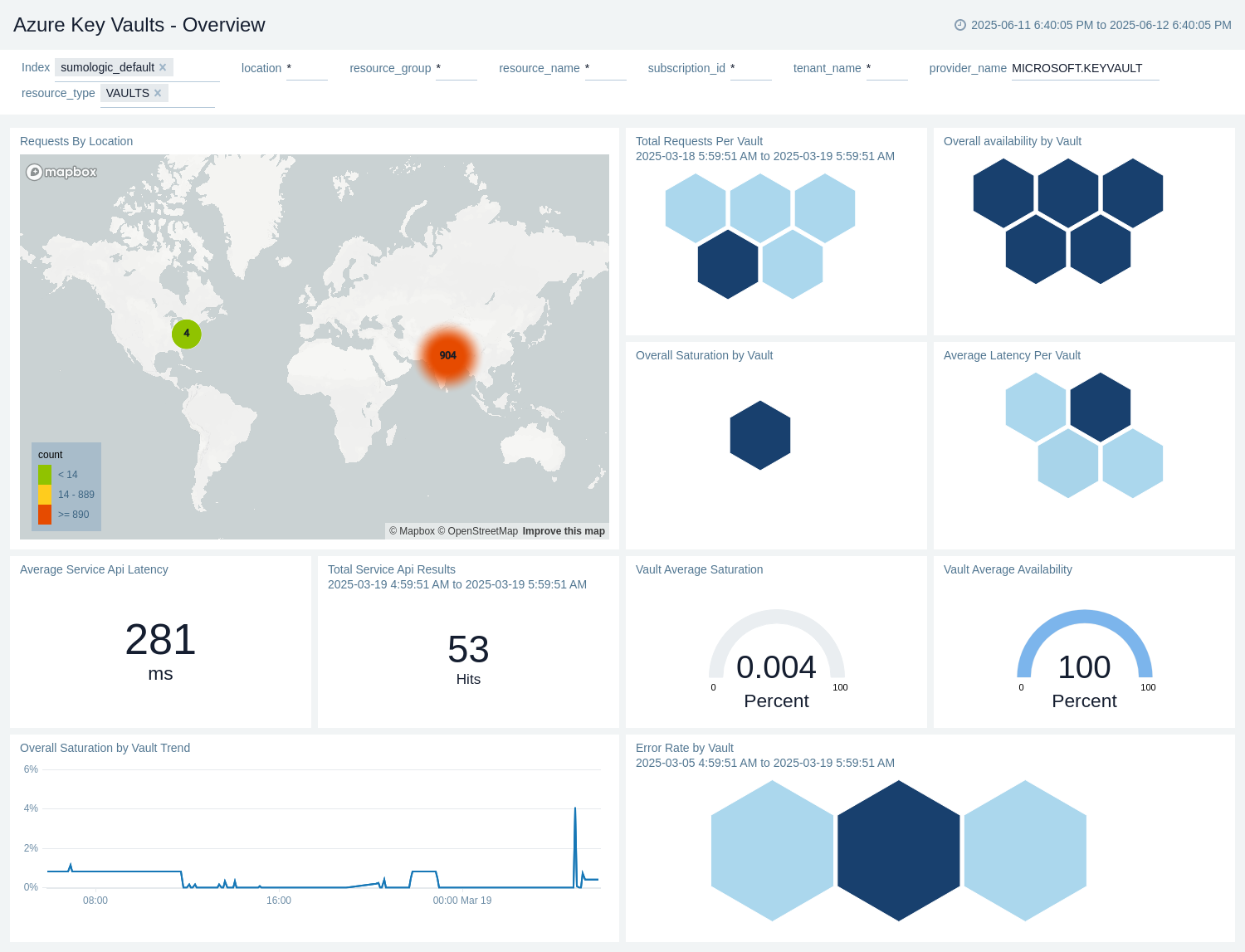Click the resource_type filter label
The height and width of the screenshot is (952, 1245).
[58, 93]
